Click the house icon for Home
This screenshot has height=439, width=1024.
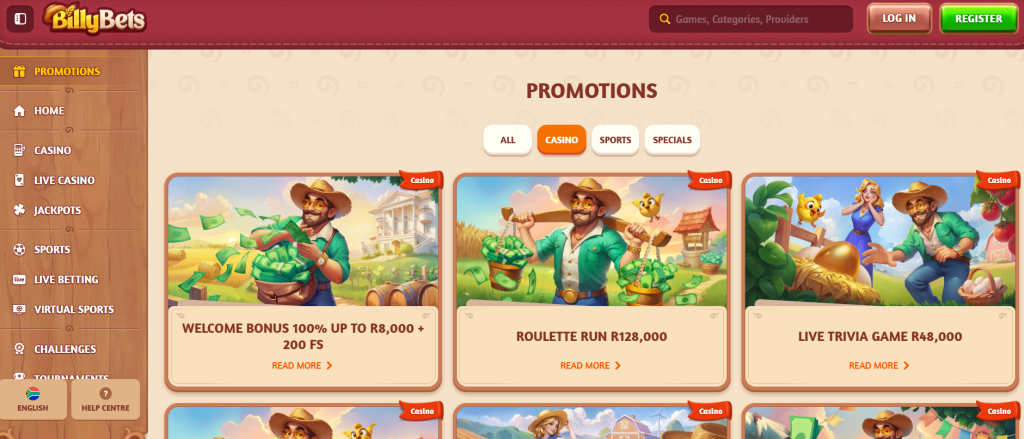19,111
